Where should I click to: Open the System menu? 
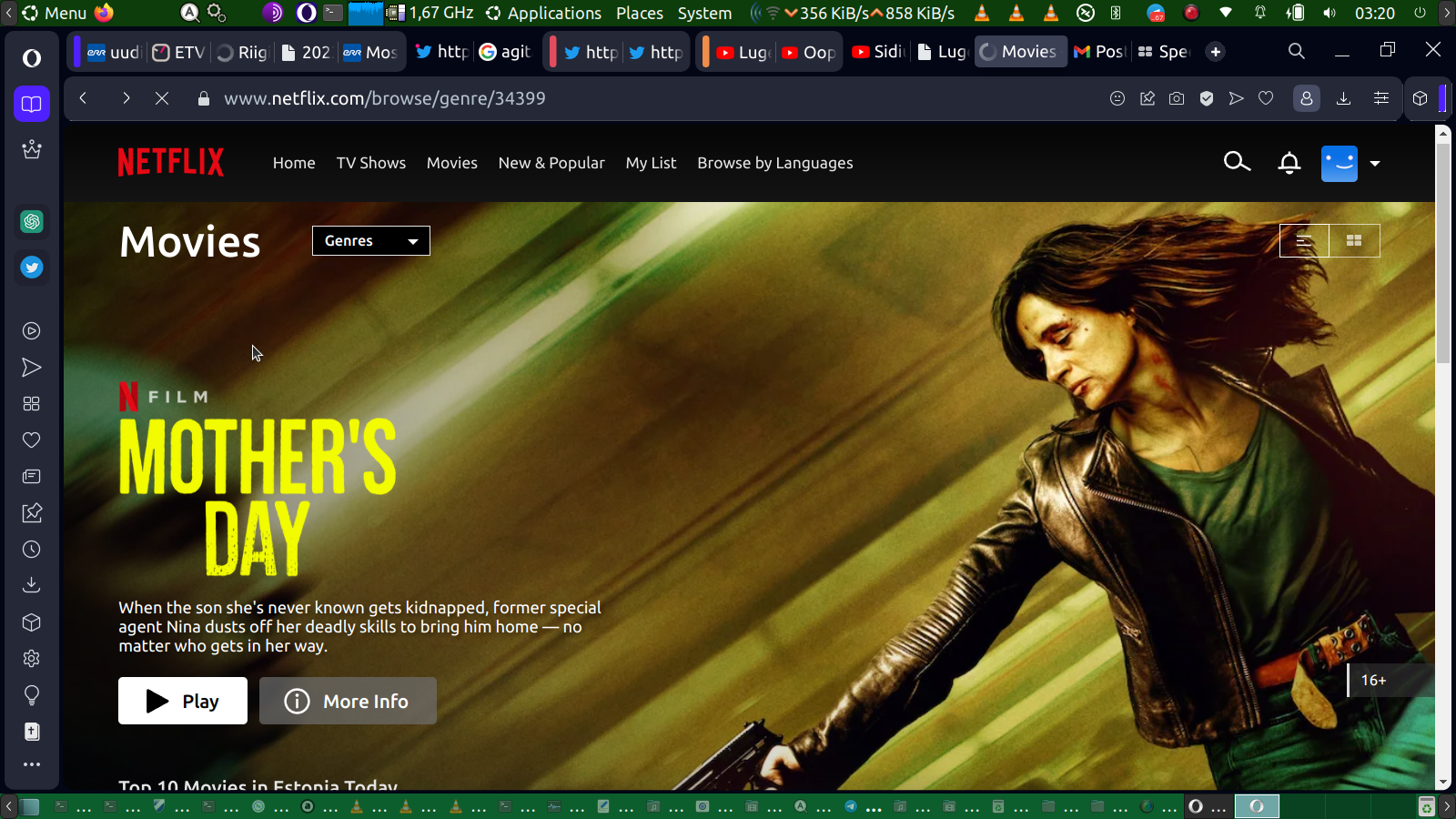click(x=704, y=13)
